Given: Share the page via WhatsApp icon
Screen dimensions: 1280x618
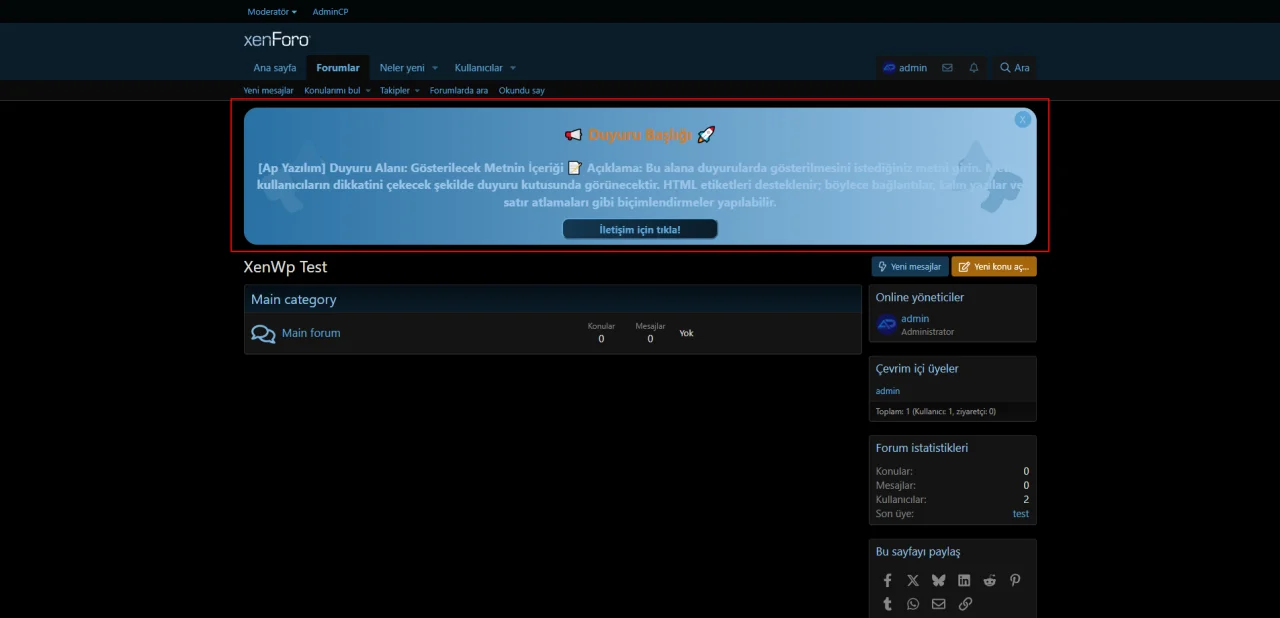Looking at the screenshot, I should (x=913, y=603).
